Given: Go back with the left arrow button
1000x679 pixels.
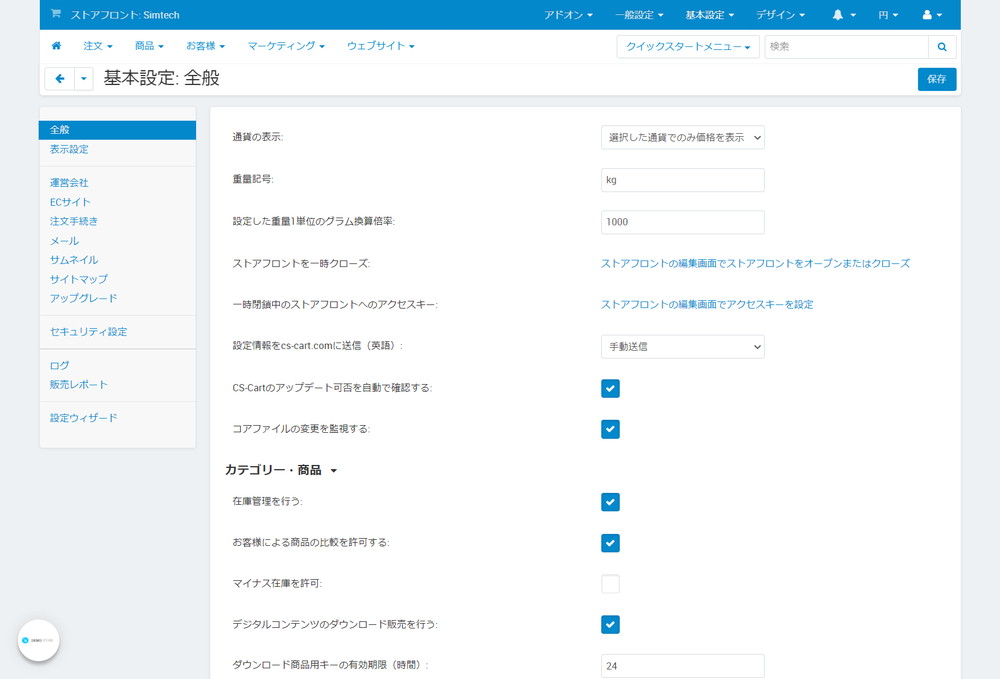Looking at the screenshot, I should pos(60,79).
